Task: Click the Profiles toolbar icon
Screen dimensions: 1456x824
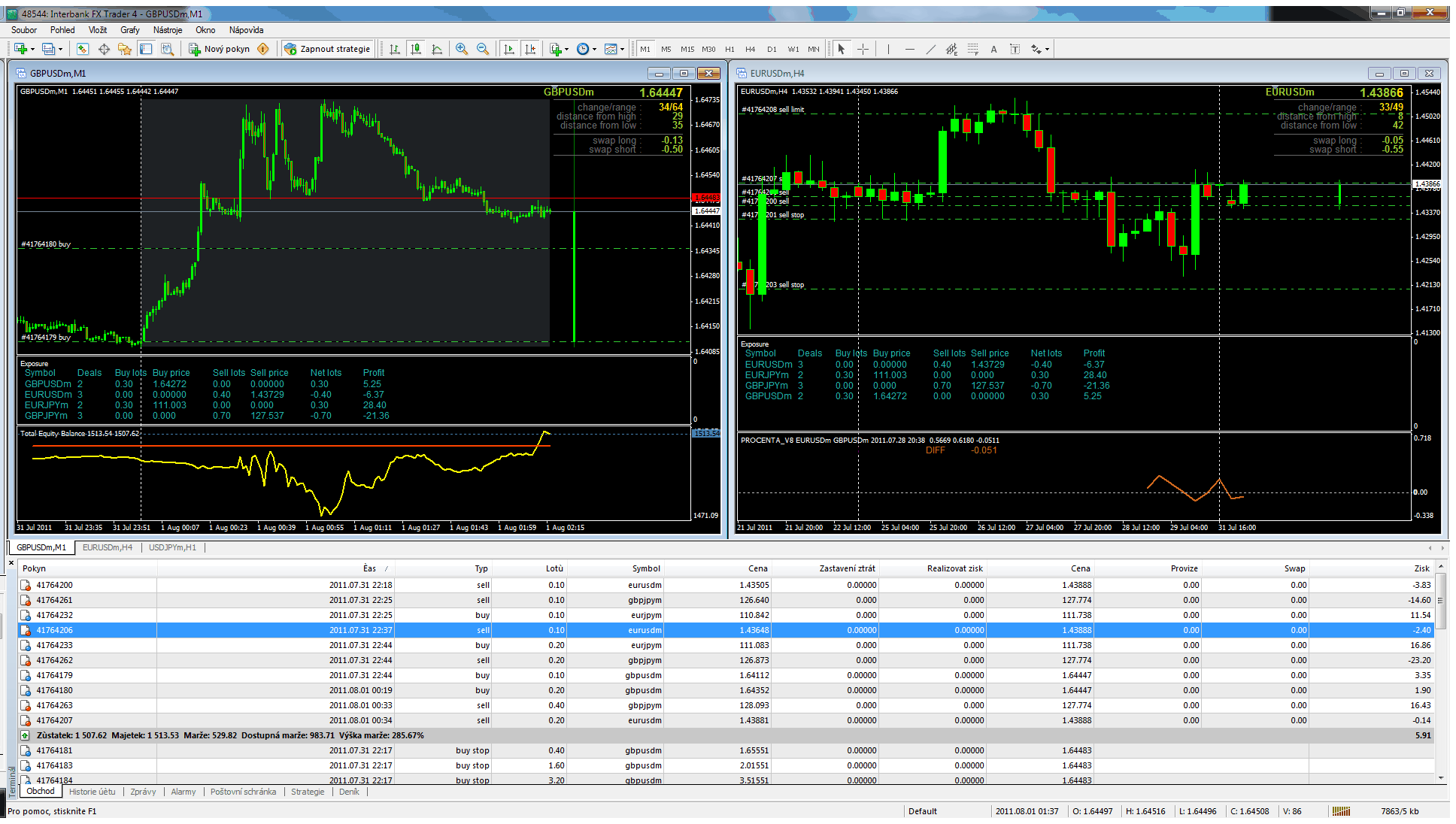Action: click(48, 49)
